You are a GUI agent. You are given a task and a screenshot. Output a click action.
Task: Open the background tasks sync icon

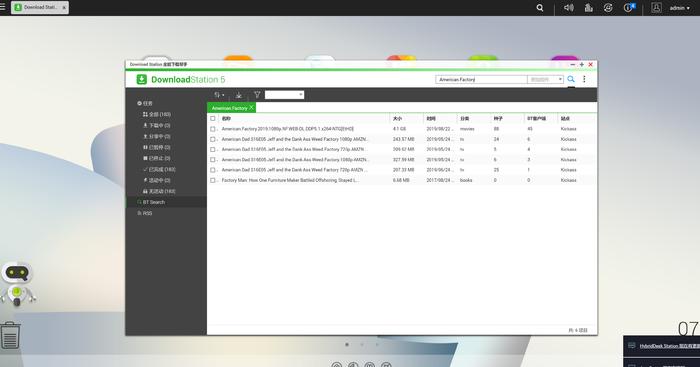pos(608,8)
